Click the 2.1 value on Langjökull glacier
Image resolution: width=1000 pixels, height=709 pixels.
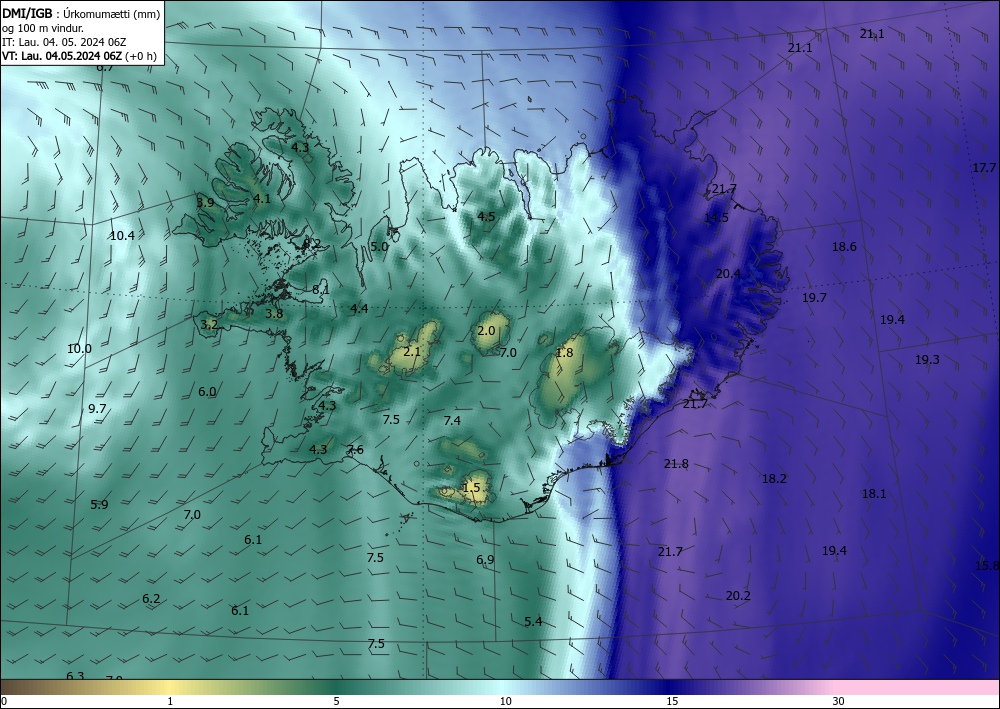point(412,351)
